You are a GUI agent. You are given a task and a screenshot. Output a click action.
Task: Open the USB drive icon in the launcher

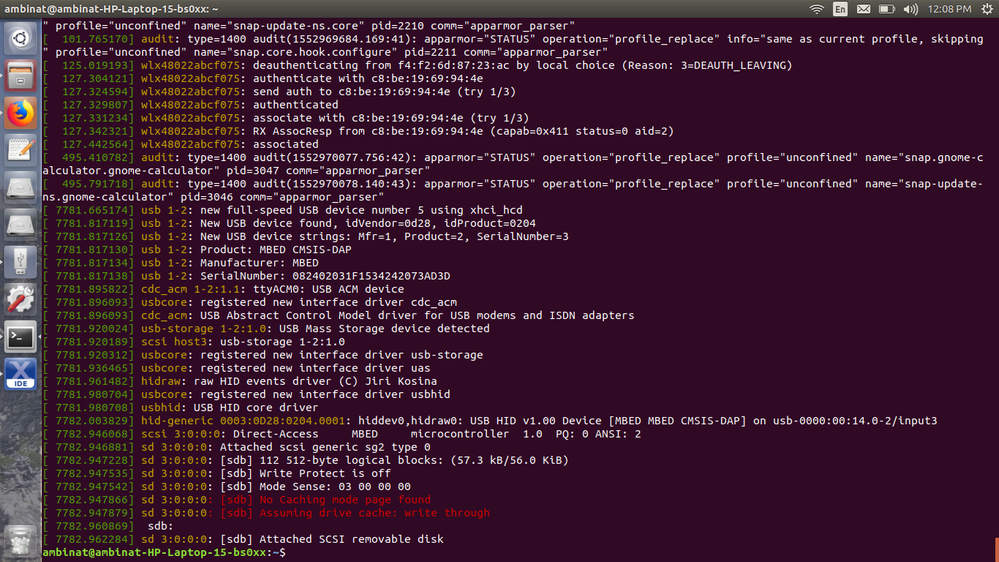click(x=20, y=262)
